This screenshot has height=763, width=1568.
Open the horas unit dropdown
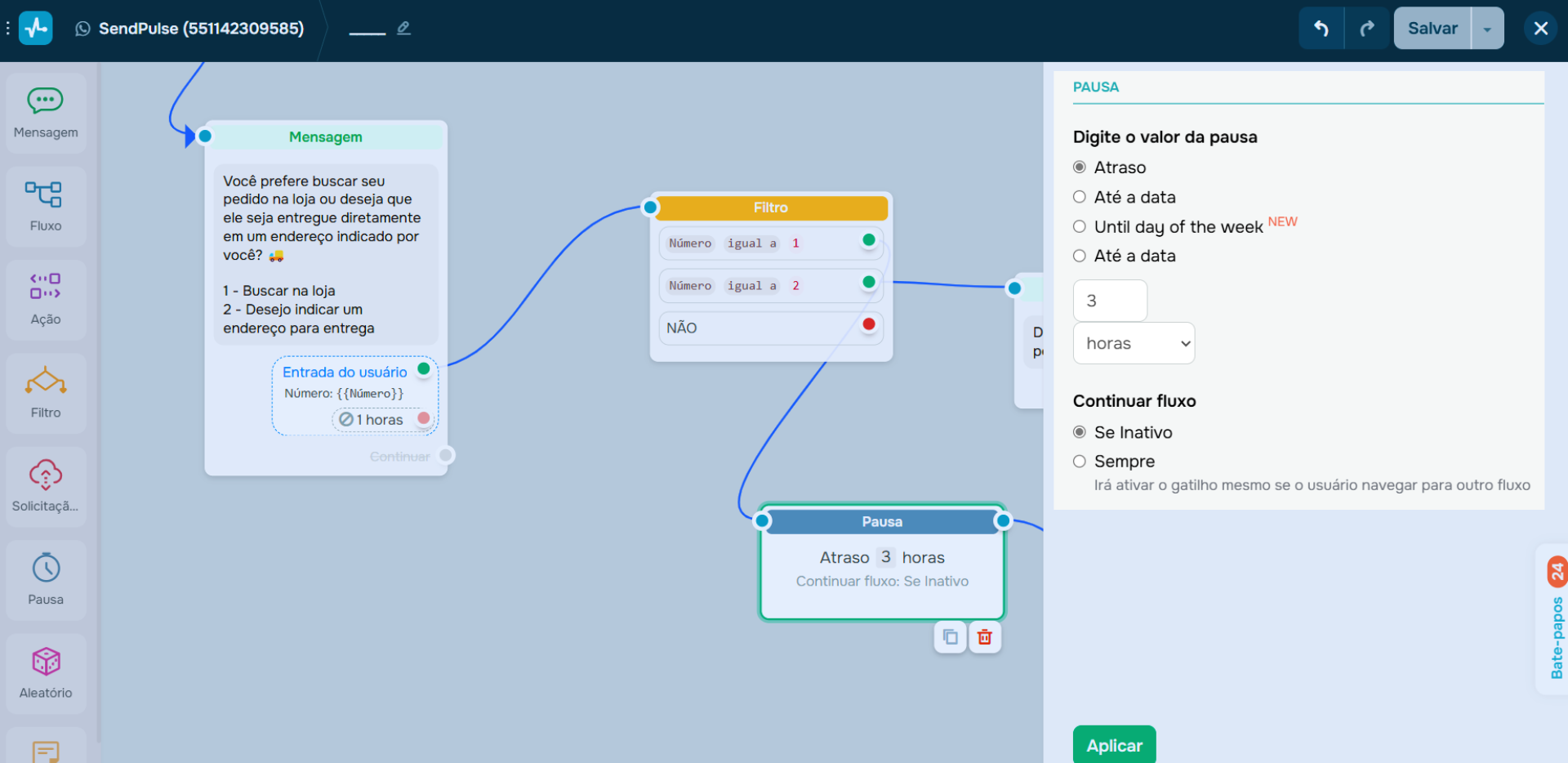(x=1134, y=344)
